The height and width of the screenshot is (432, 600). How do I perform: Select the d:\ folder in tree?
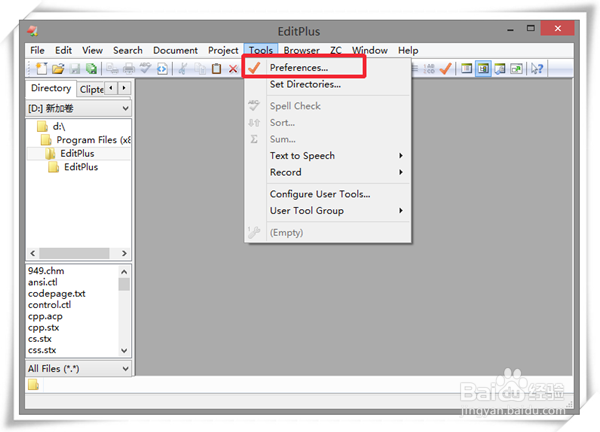(59, 126)
